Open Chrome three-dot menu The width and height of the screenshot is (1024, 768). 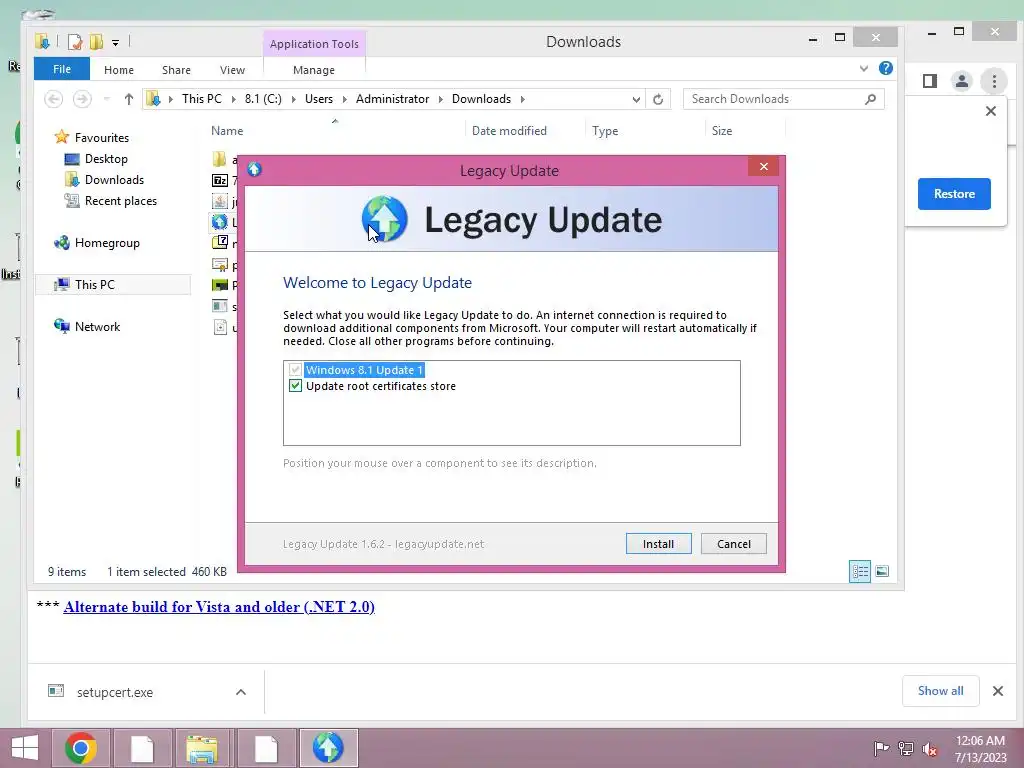pyautogui.click(x=994, y=81)
